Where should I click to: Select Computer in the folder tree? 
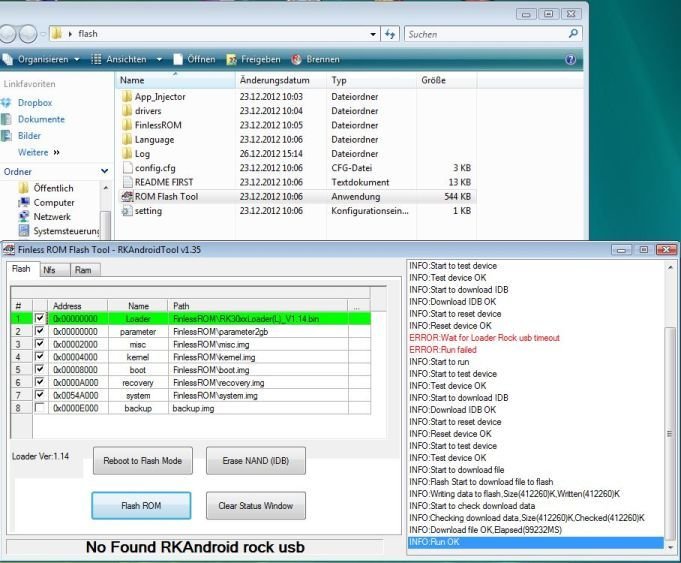[x=54, y=202]
